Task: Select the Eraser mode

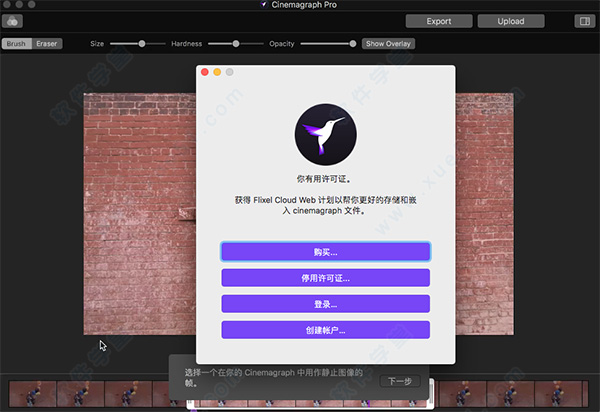Action: point(47,44)
